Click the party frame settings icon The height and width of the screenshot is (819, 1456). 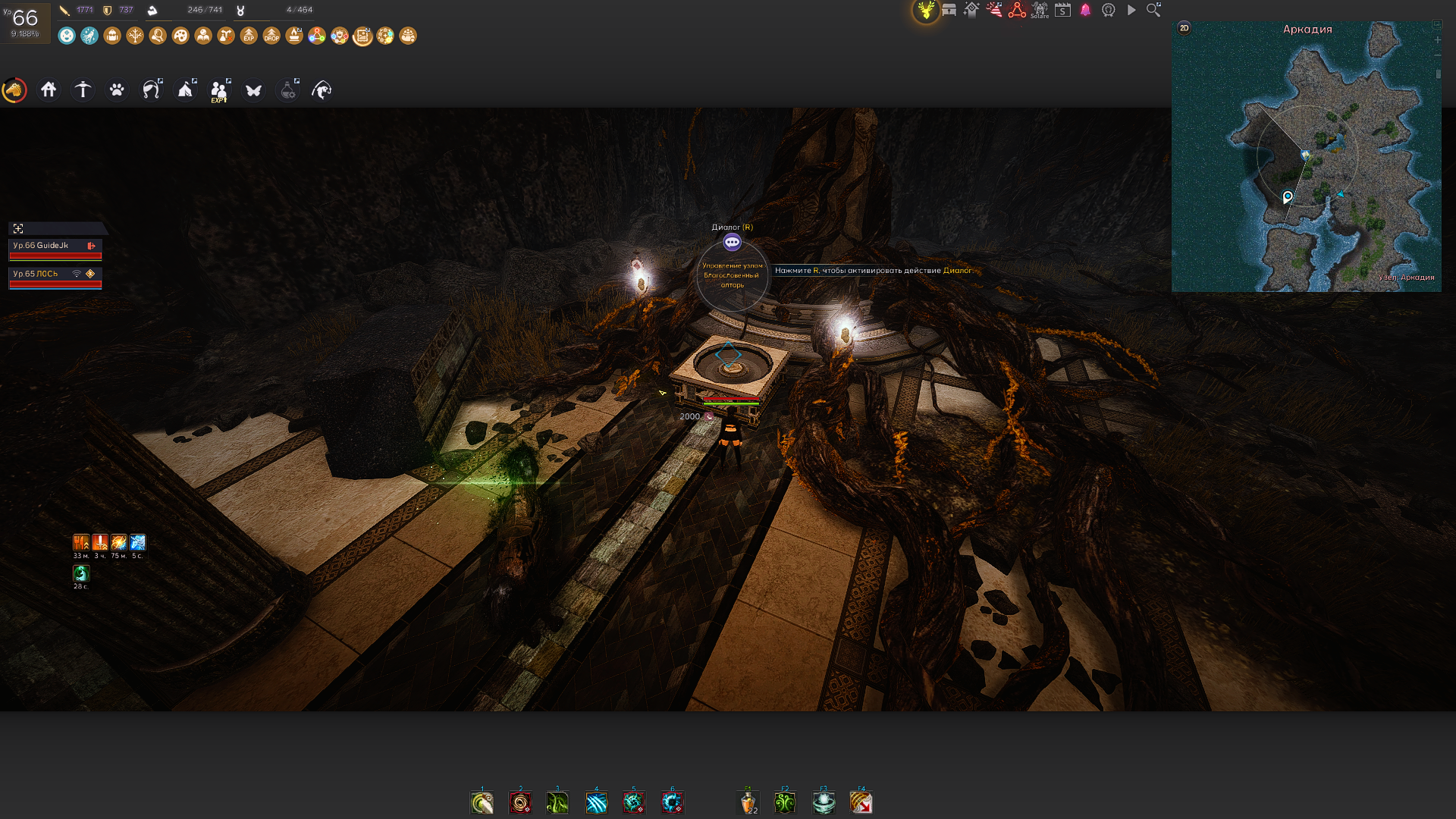tap(18, 228)
